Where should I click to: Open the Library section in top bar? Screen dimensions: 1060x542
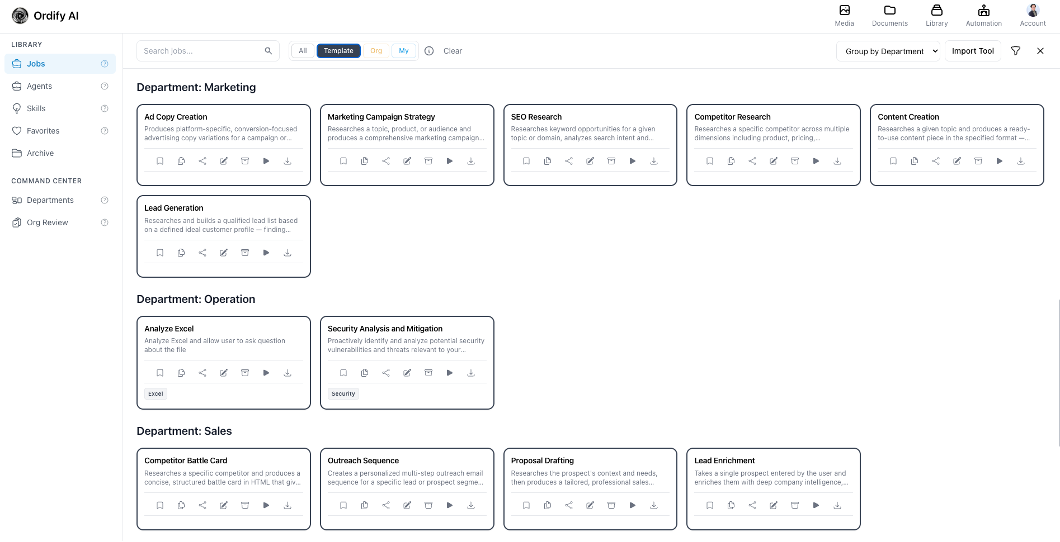click(x=936, y=16)
